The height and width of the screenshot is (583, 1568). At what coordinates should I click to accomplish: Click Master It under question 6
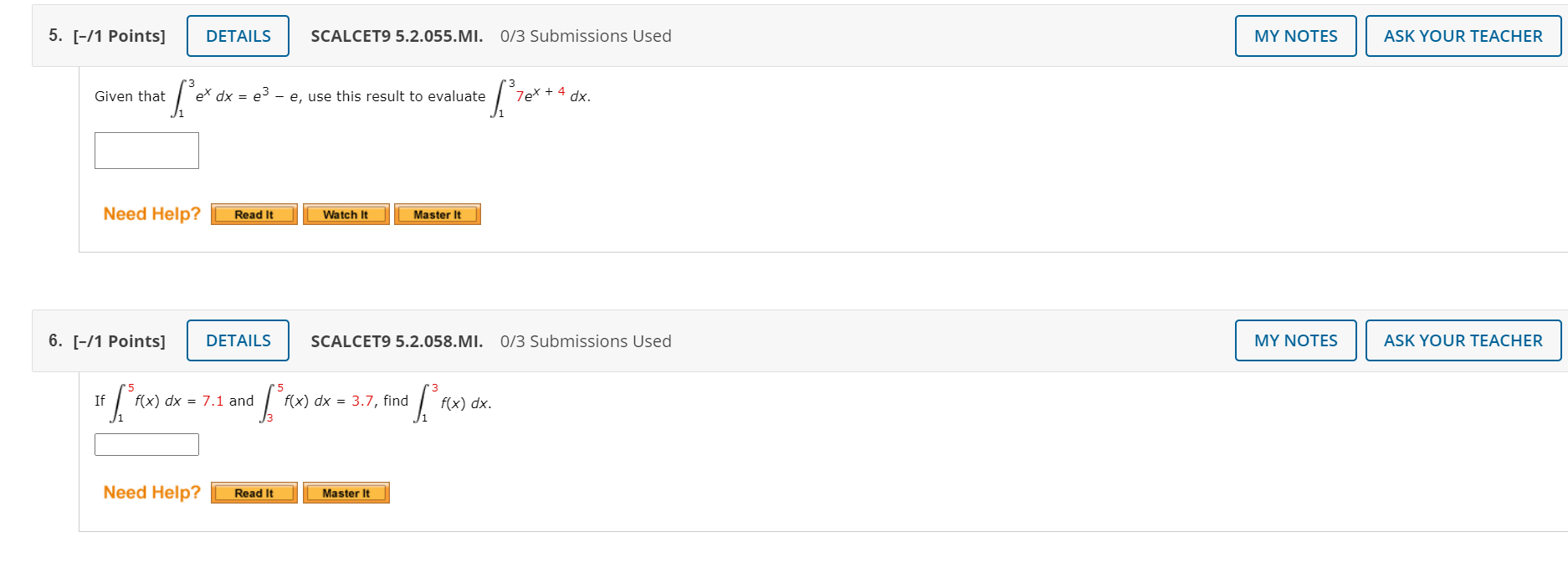[346, 494]
